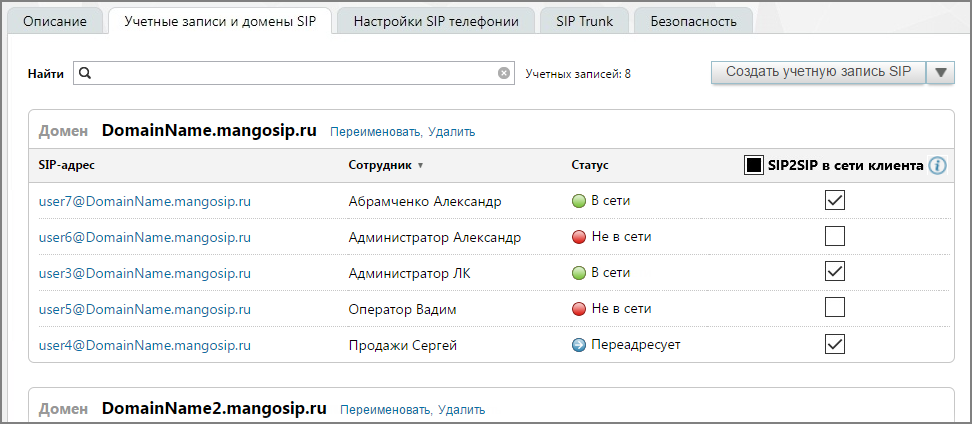Click Удалить for DomainName2.mangosip.ru
The image size is (972, 424).
[x=462, y=410]
